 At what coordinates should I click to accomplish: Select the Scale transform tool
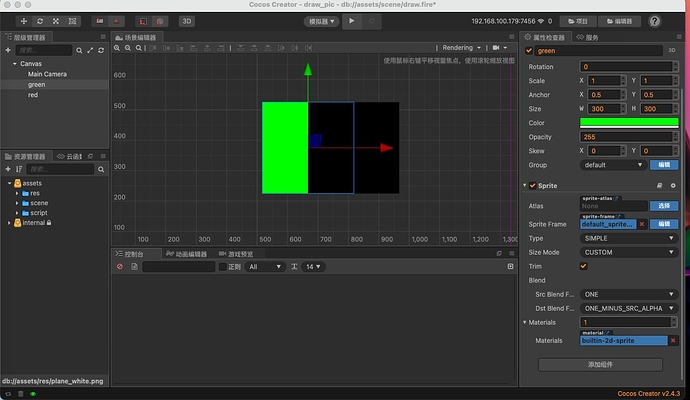pos(56,21)
